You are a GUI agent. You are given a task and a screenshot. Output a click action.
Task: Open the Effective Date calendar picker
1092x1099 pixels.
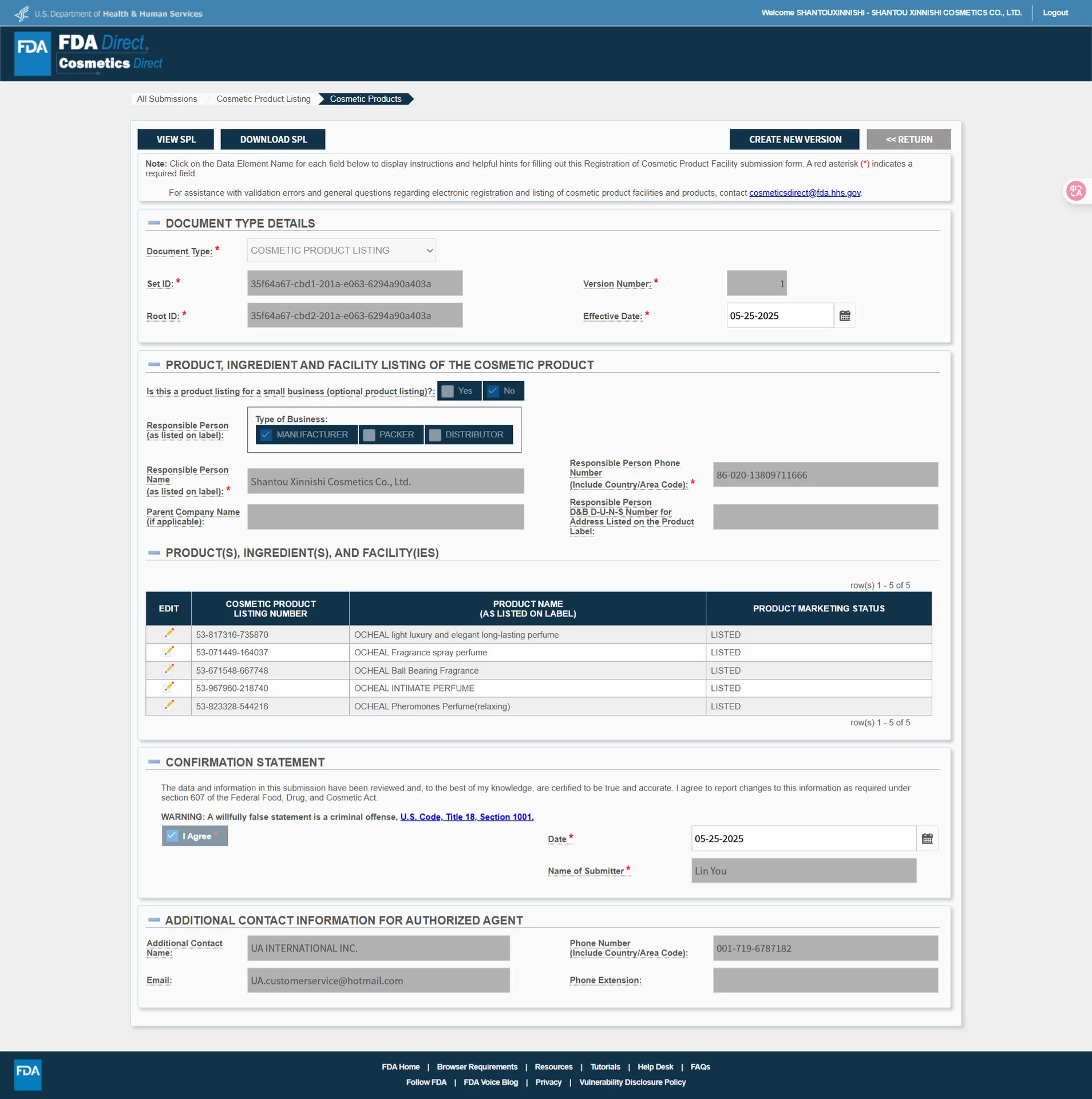click(844, 315)
